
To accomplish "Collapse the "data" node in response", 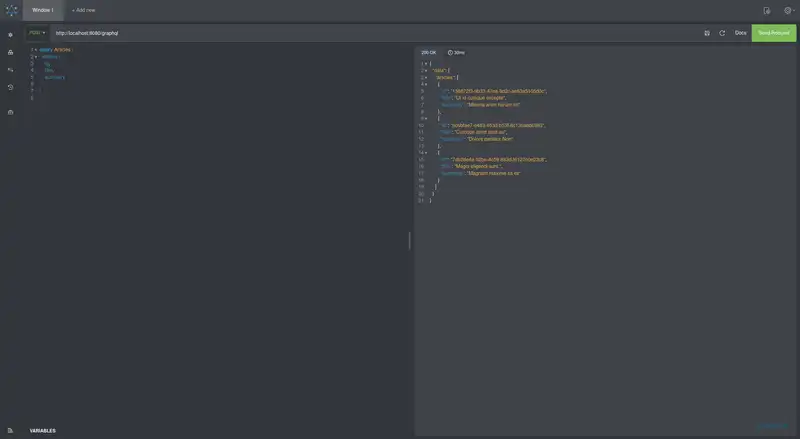I will tap(425, 70).
